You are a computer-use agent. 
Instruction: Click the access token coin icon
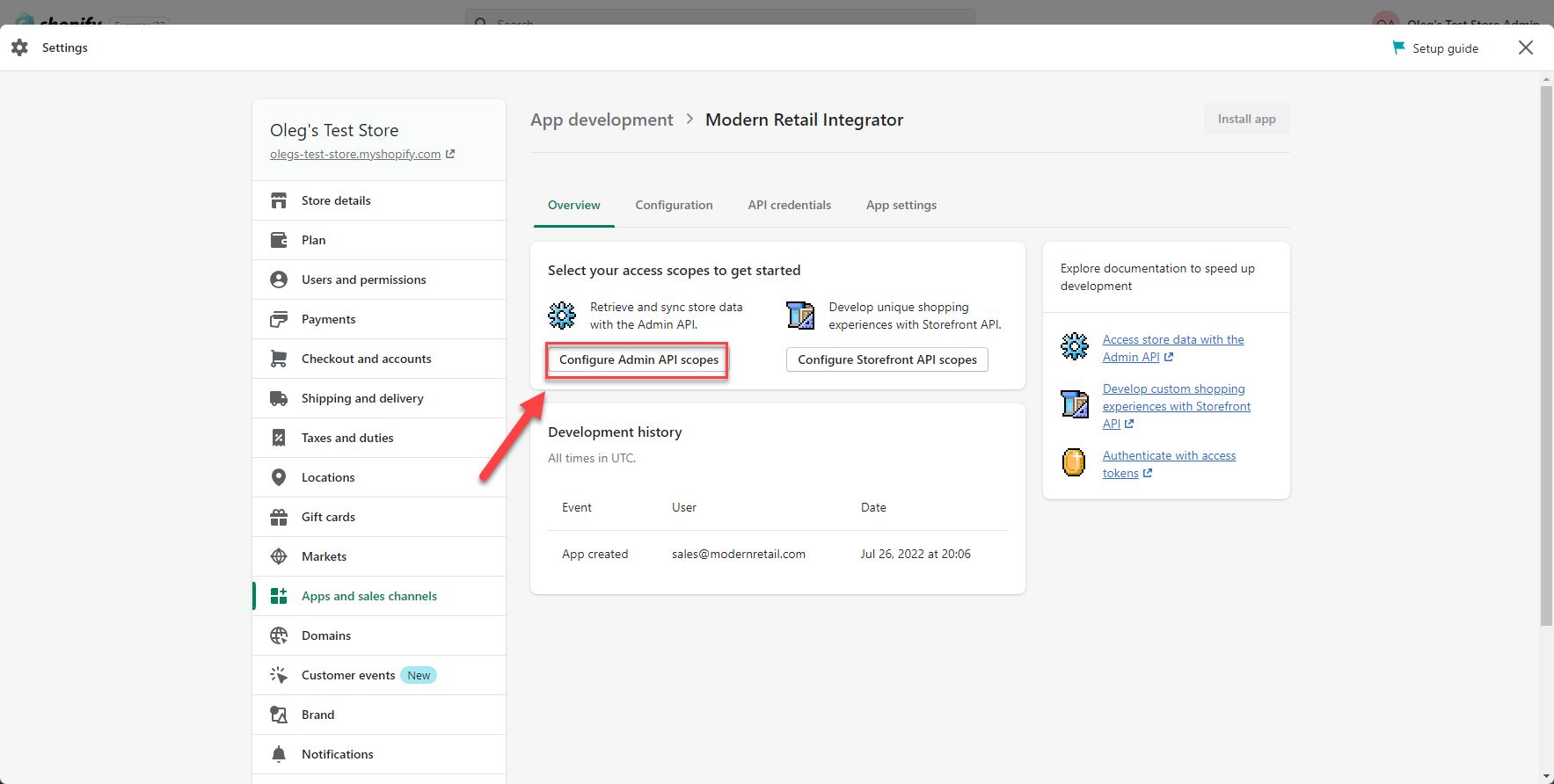[1074, 462]
